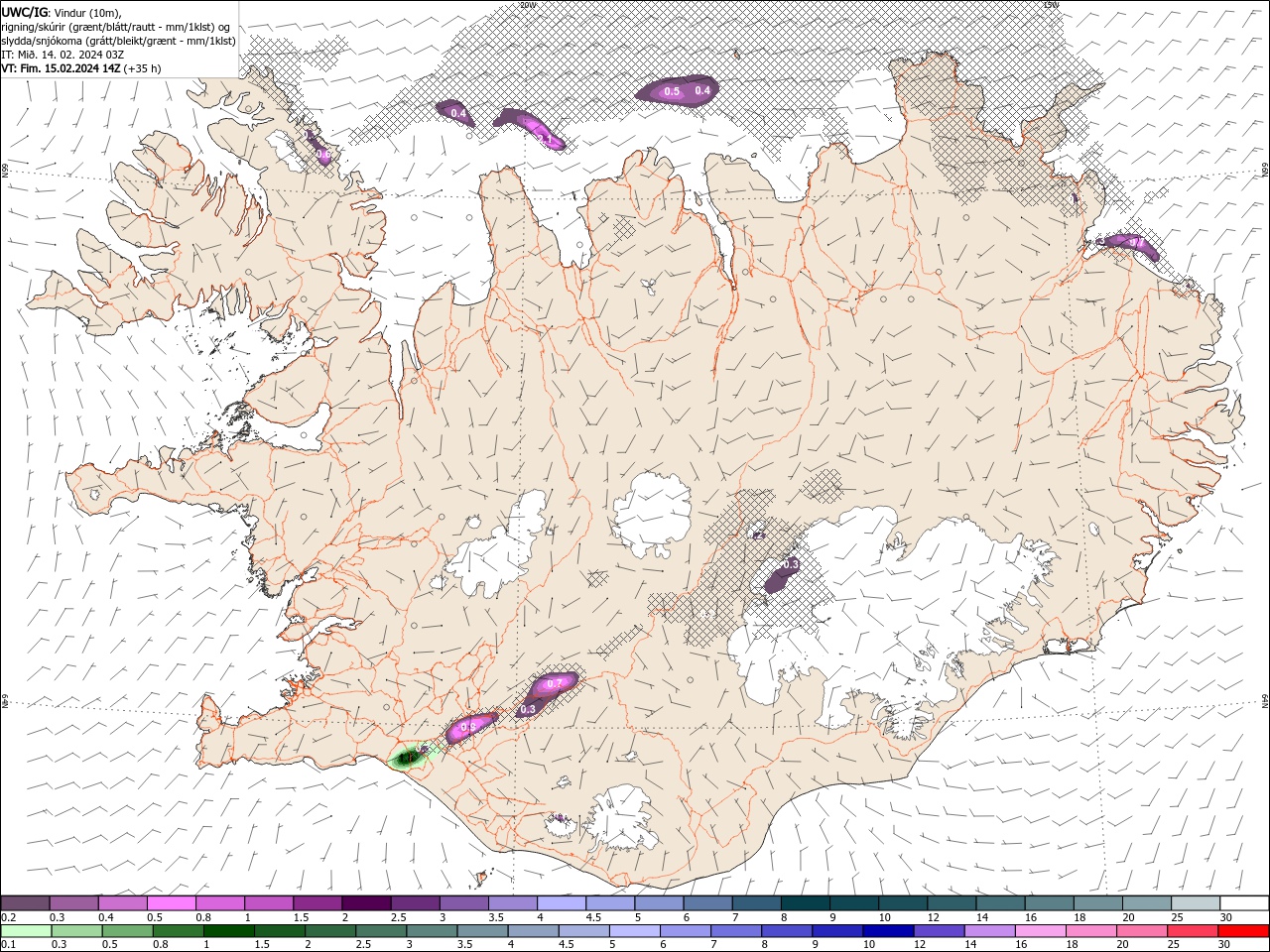Click the '0.5' value on northern snow patch
The height and width of the screenshot is (952, 1270).
tap(672, 92)
